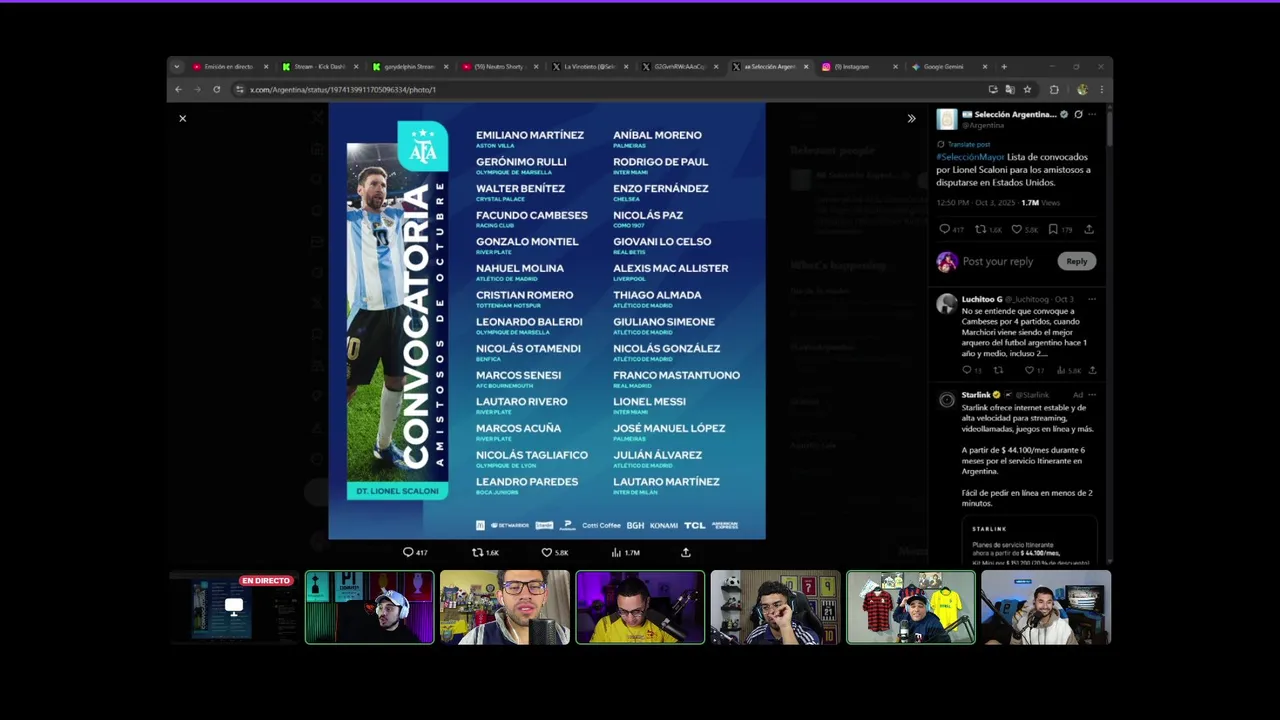Go forward with browser forward arrow
The height and width of the screenshot is (720, 1280).
(197, 89)
